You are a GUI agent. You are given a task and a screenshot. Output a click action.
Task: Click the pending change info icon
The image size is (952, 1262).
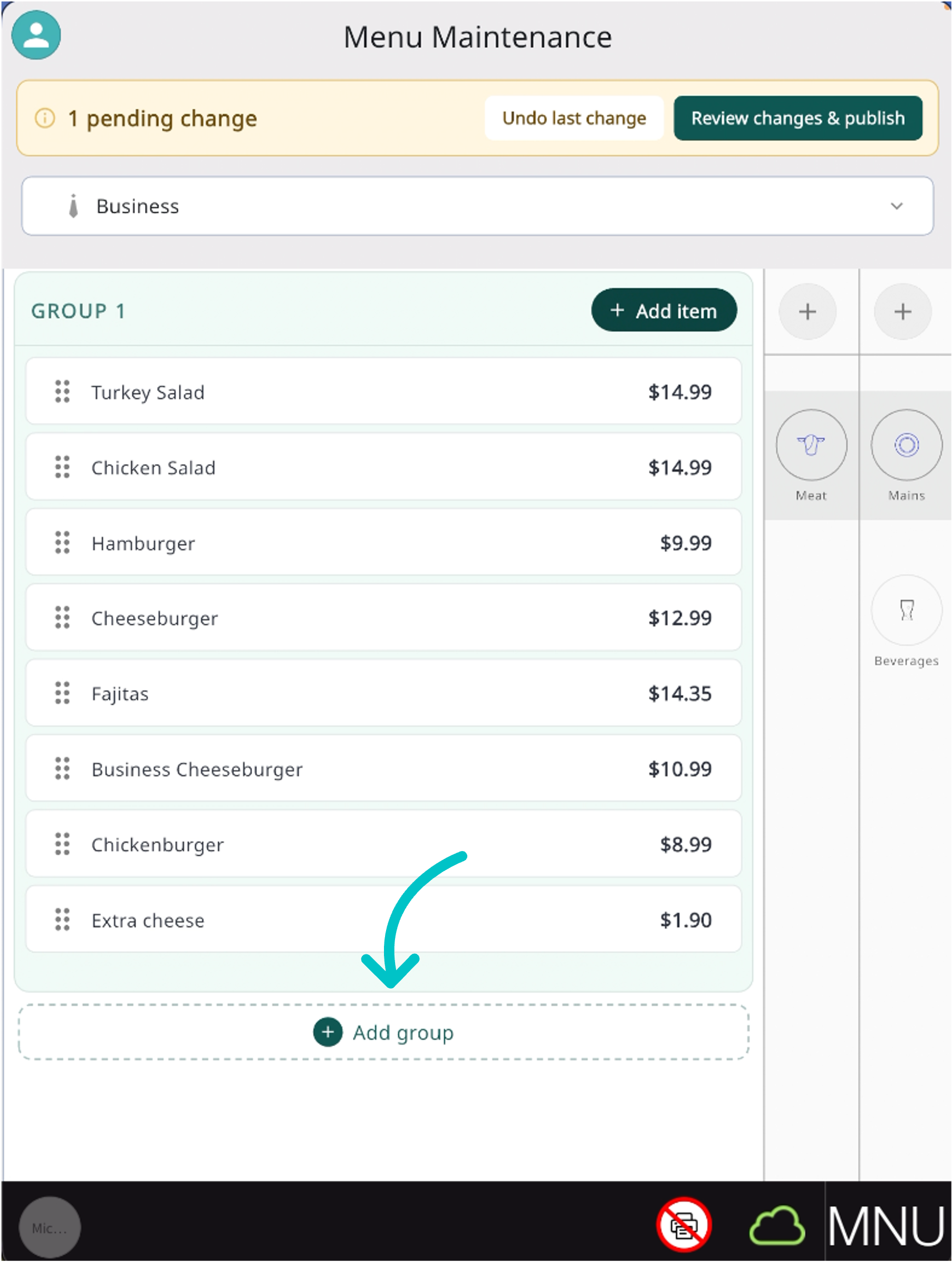pyautogui.click(x=45, y=118)
